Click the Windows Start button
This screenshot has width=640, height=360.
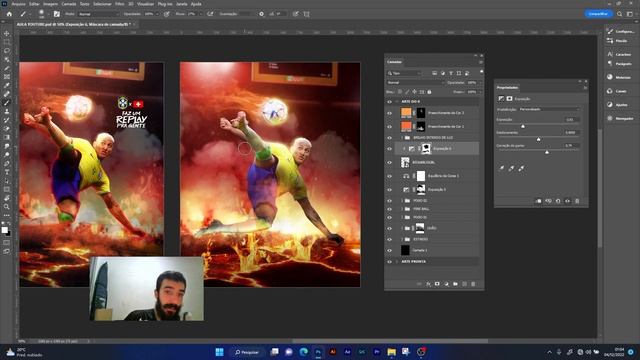[219, 352]
